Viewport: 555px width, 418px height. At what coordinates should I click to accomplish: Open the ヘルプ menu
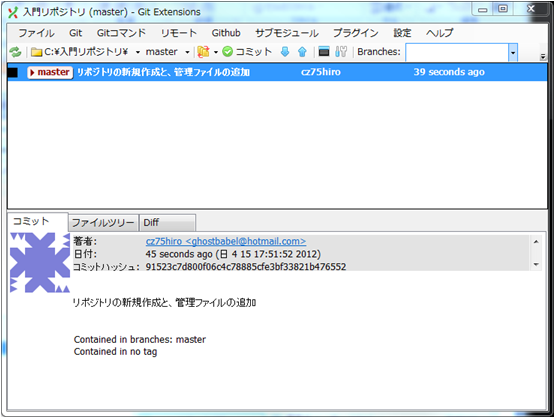point(439,33)
